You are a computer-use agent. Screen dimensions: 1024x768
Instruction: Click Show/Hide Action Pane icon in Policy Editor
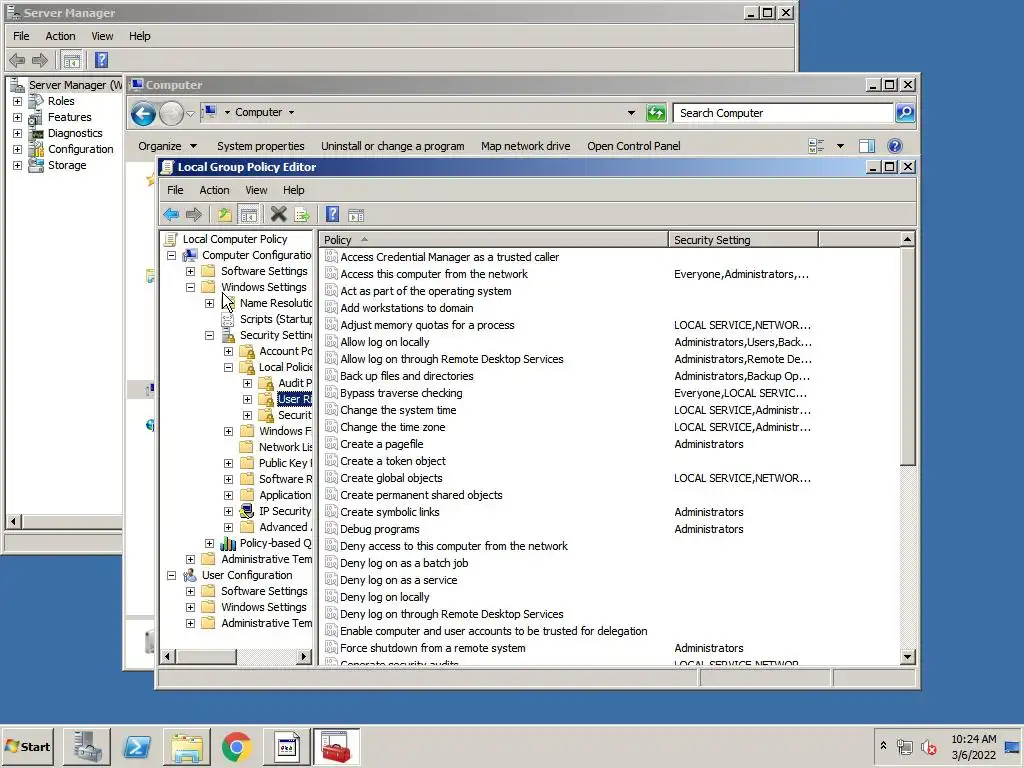[x=356, y=215]
